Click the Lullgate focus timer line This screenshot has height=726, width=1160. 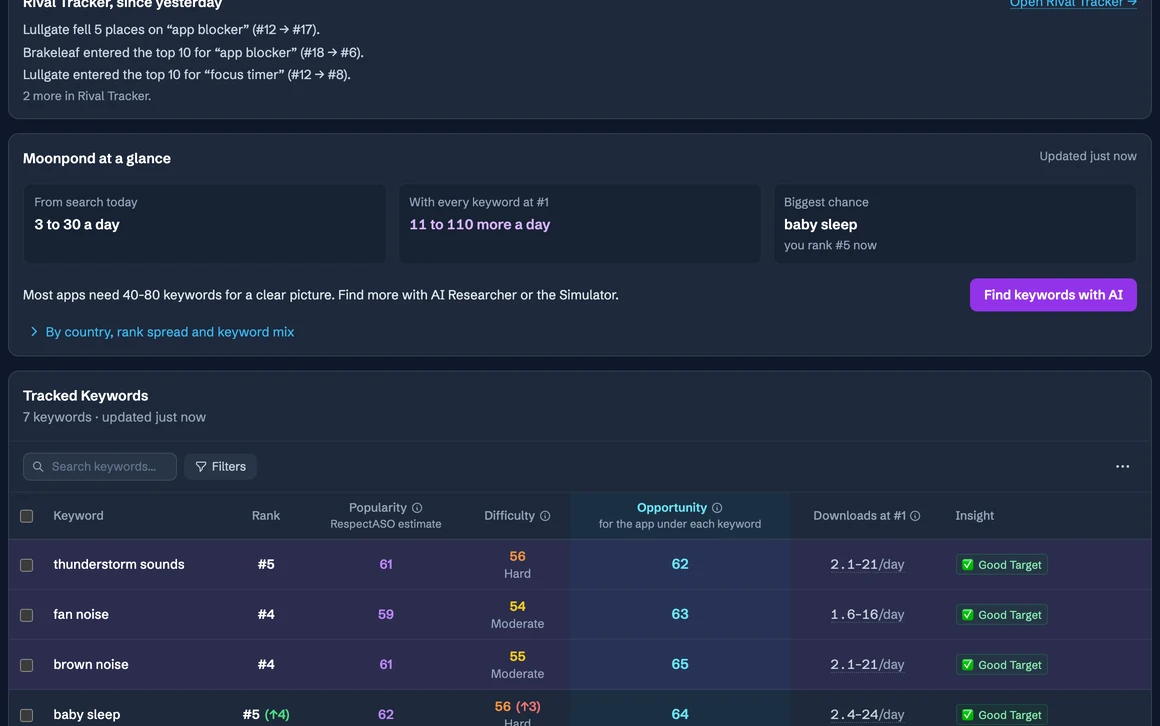point(186,75)
